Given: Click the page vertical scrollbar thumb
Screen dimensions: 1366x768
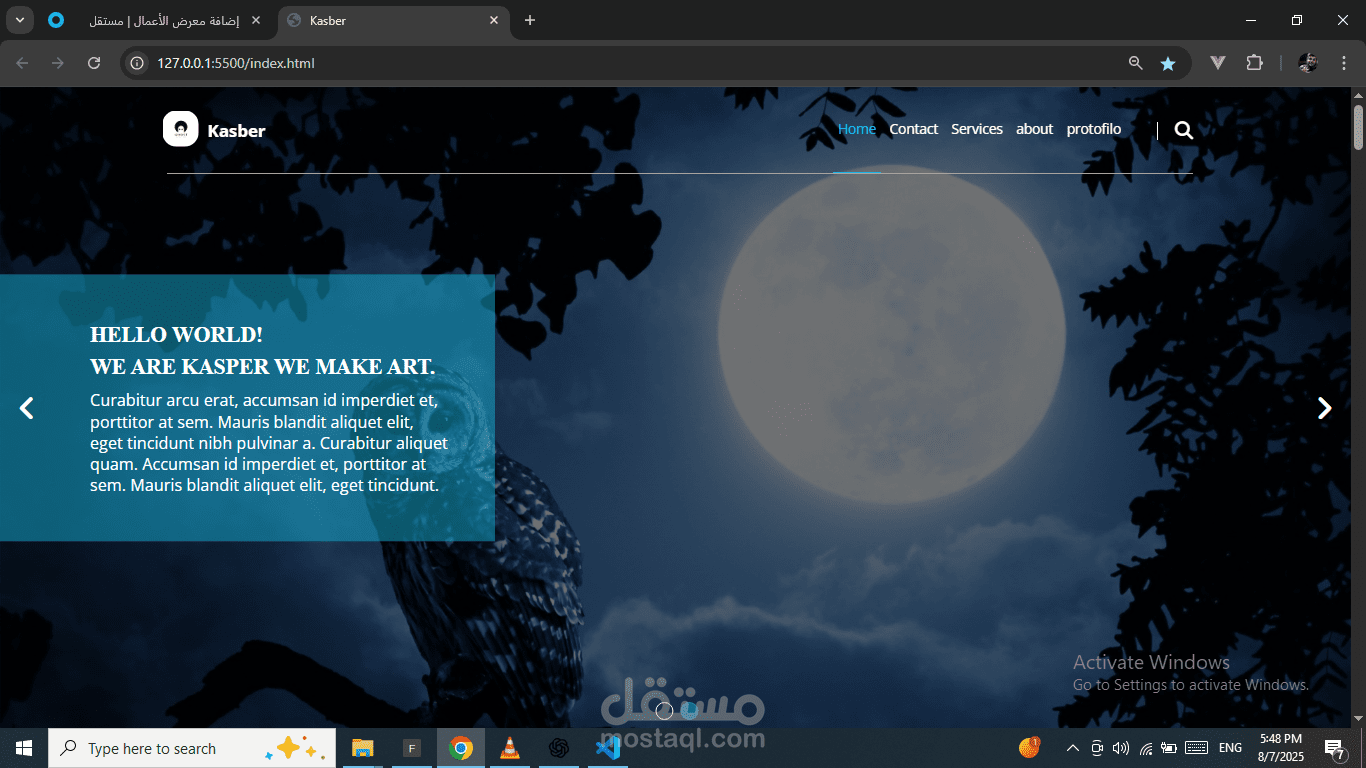Looking at the screenshot, I should coord(1358,127).
